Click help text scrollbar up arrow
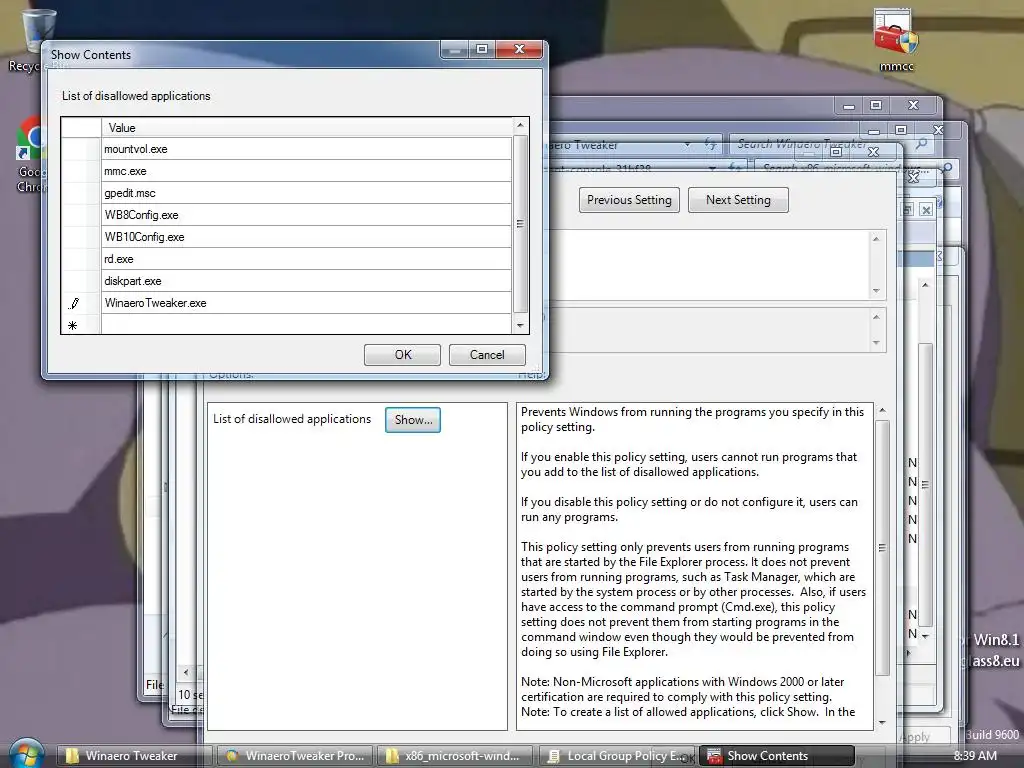The height and width of the screenshot is (768, 1024). 882,410
